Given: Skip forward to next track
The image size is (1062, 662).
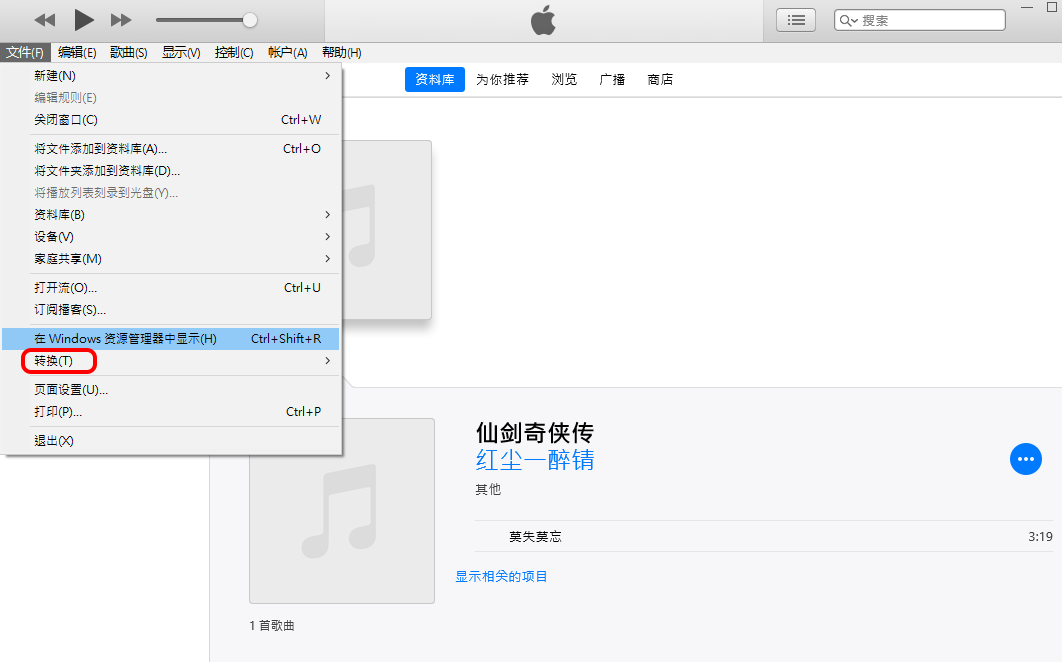Looking at the screenshot, I should tap(121, 20).
